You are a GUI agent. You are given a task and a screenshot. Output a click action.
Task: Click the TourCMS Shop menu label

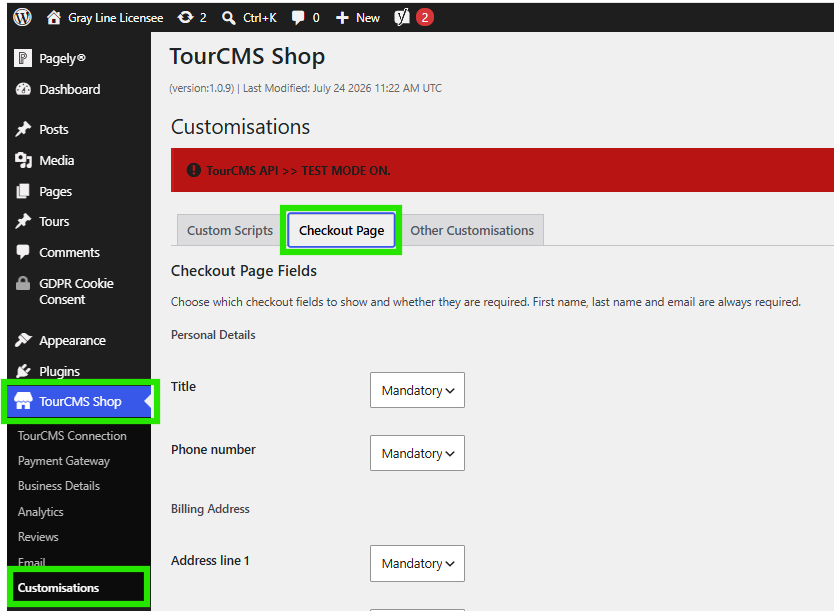point(80,401)
